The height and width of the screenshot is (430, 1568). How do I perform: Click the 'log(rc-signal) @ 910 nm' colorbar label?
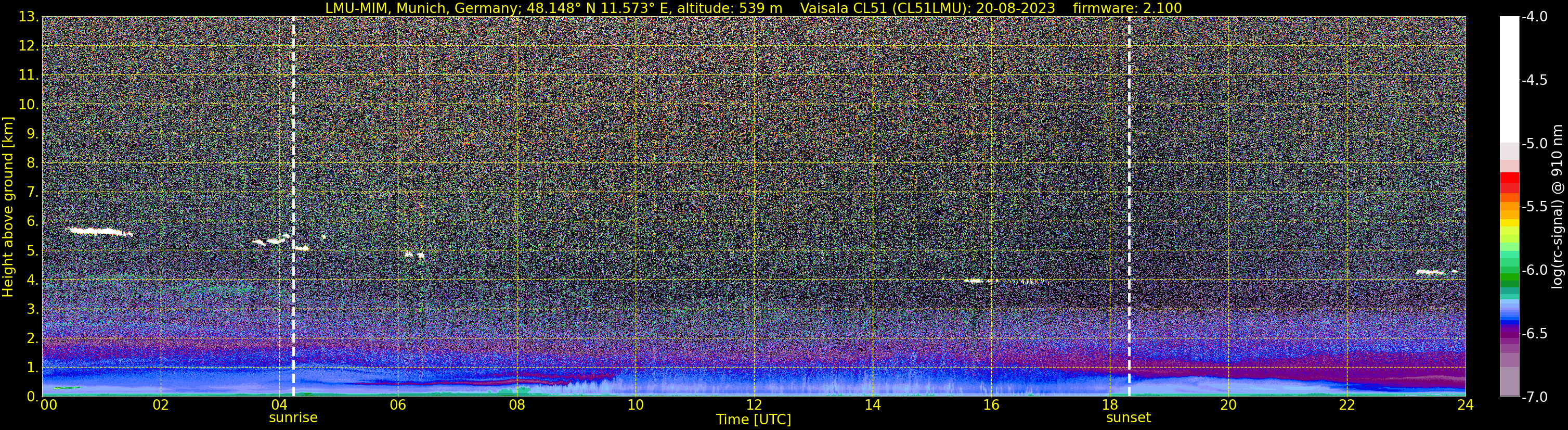tap(1557, 207)
